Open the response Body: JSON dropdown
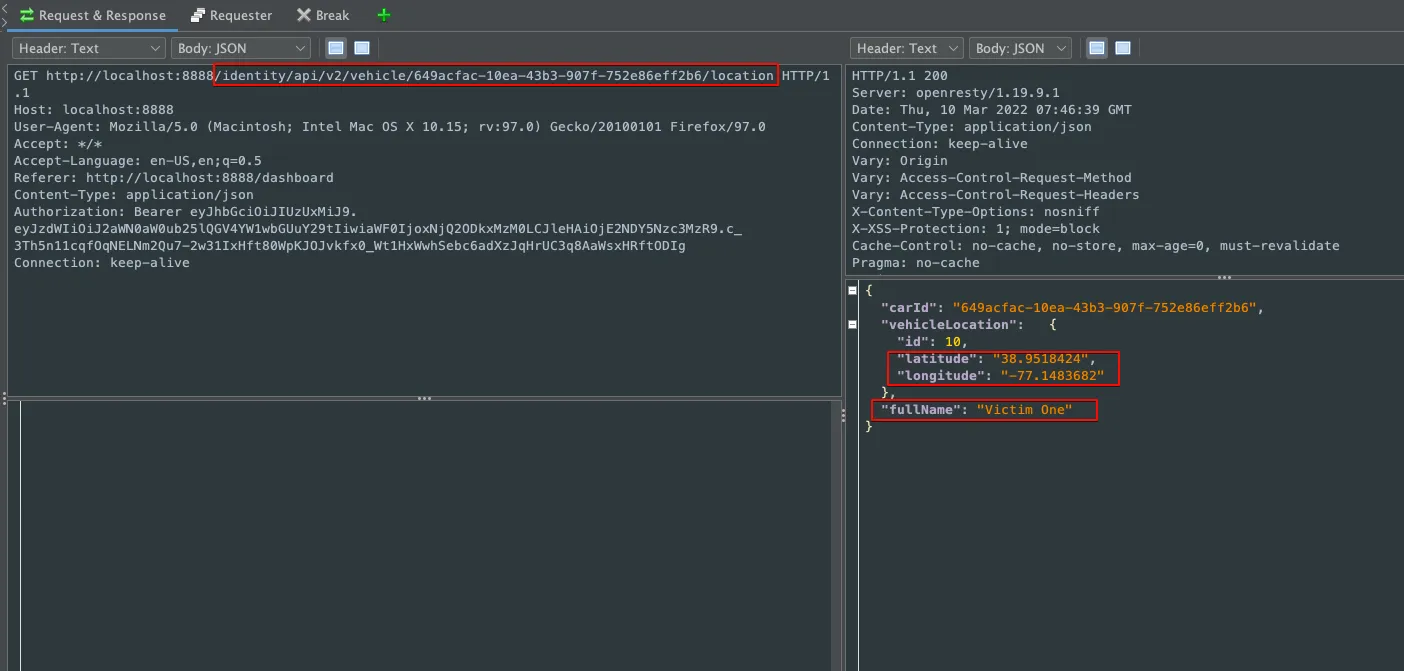The image size is (1404, 671). tap(1020, 48)
